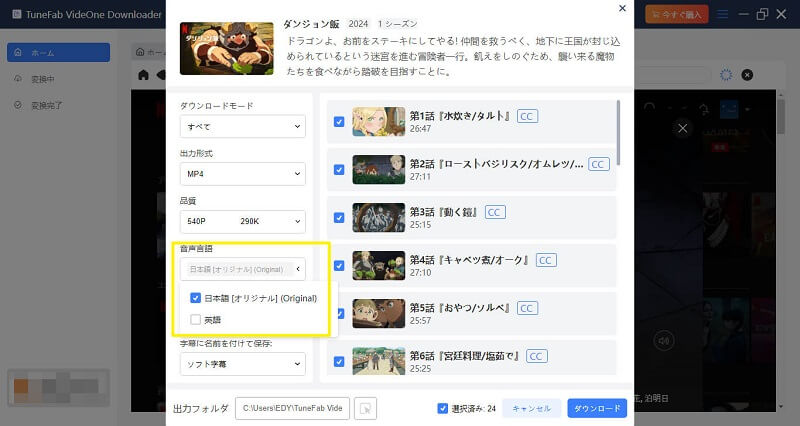Open the hamburger menu in title bar

click(722, 14)
